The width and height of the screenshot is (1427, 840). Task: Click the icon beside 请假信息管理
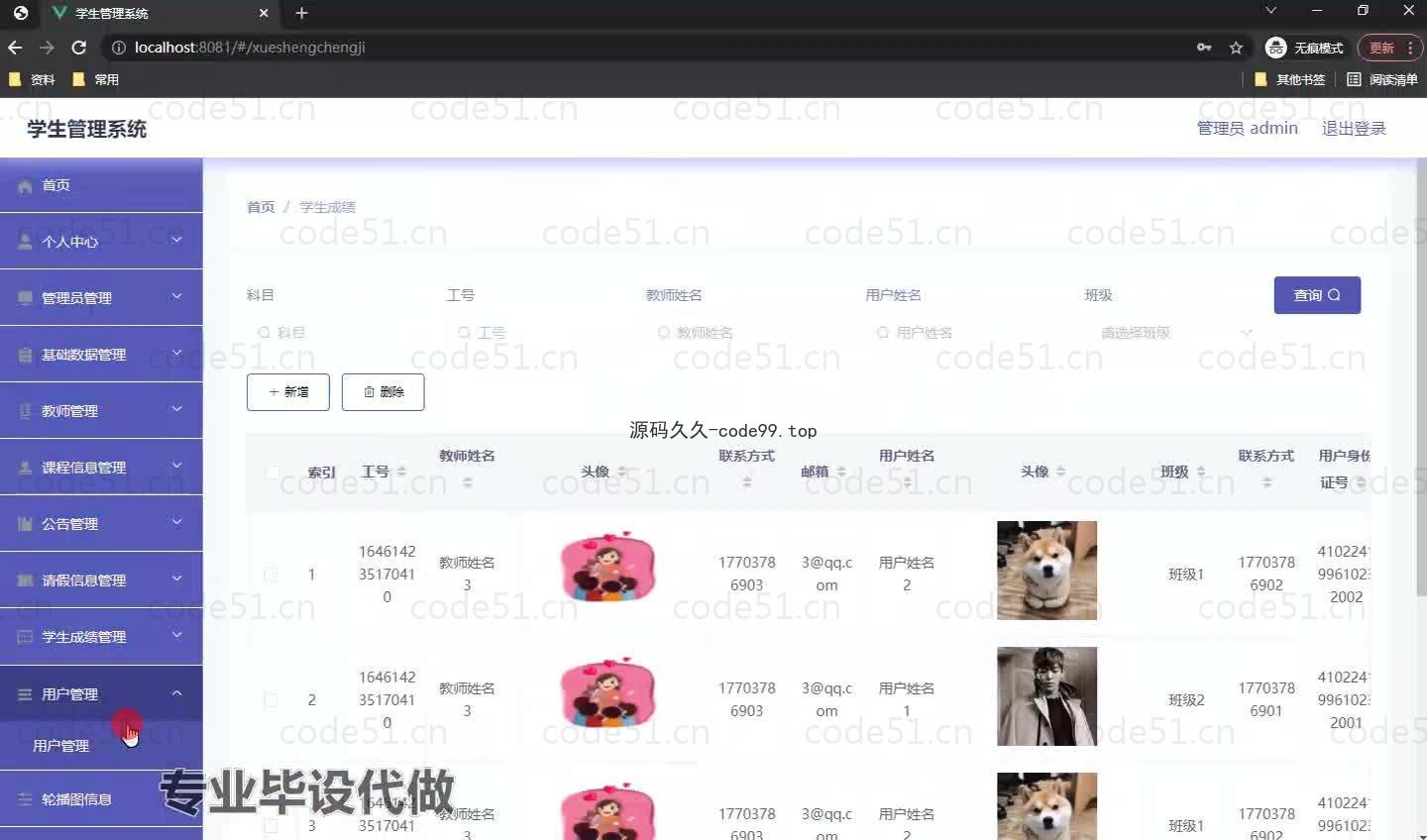tap(25, 580)
